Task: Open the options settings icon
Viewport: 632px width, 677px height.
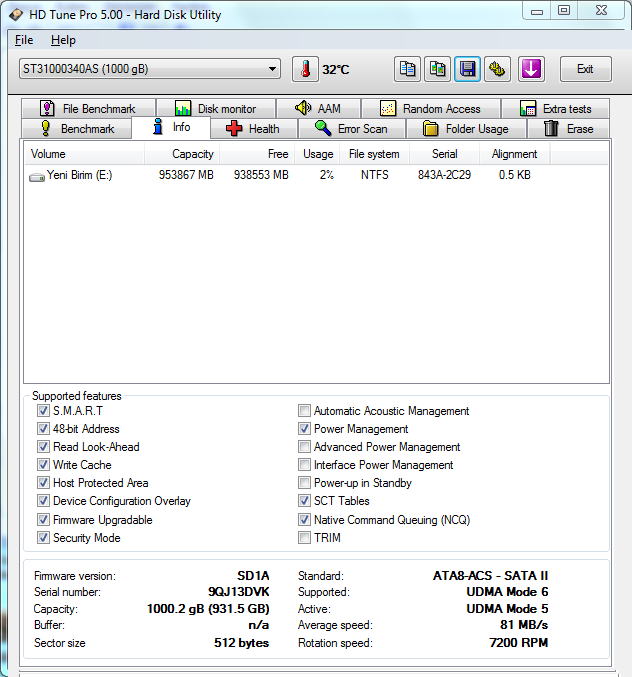Action: point(498,69)
